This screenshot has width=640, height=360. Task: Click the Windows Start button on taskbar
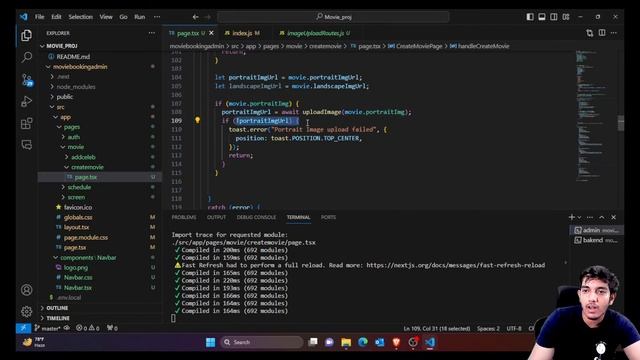coord(210,342)
